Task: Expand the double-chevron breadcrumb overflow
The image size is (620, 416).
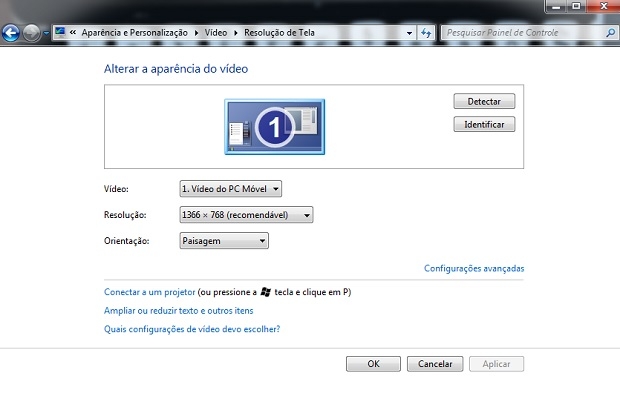Action: click(x=73, y=32)
